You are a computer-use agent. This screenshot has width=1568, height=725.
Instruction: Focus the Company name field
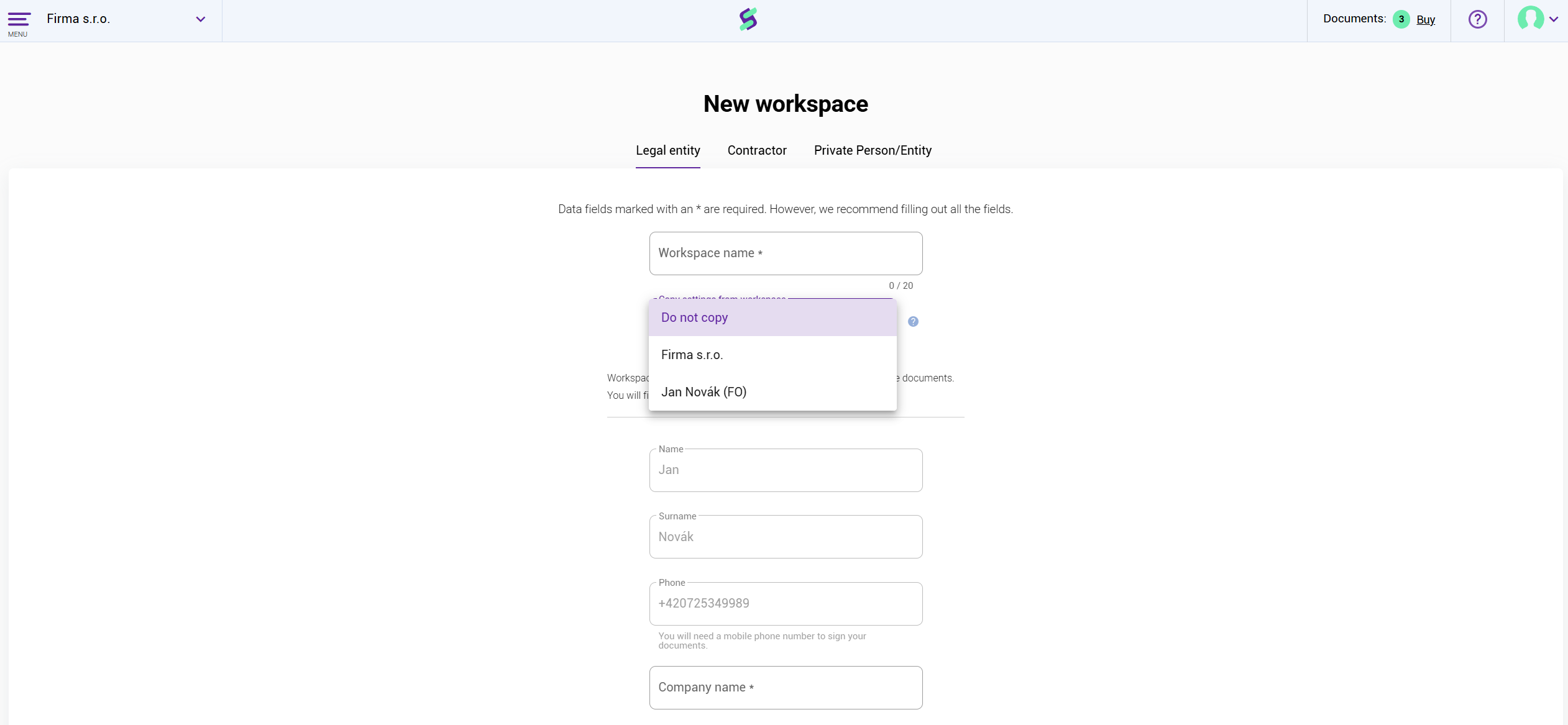point(786,688)
